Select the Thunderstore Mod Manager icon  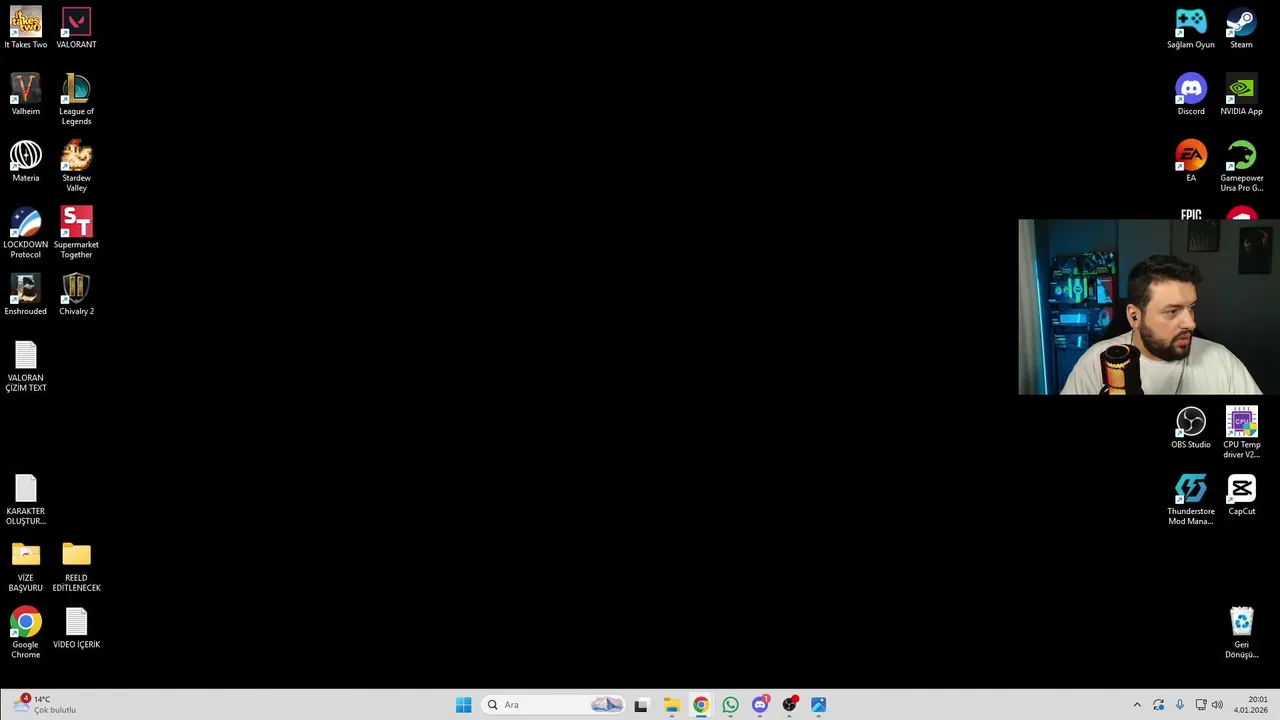1191,499
